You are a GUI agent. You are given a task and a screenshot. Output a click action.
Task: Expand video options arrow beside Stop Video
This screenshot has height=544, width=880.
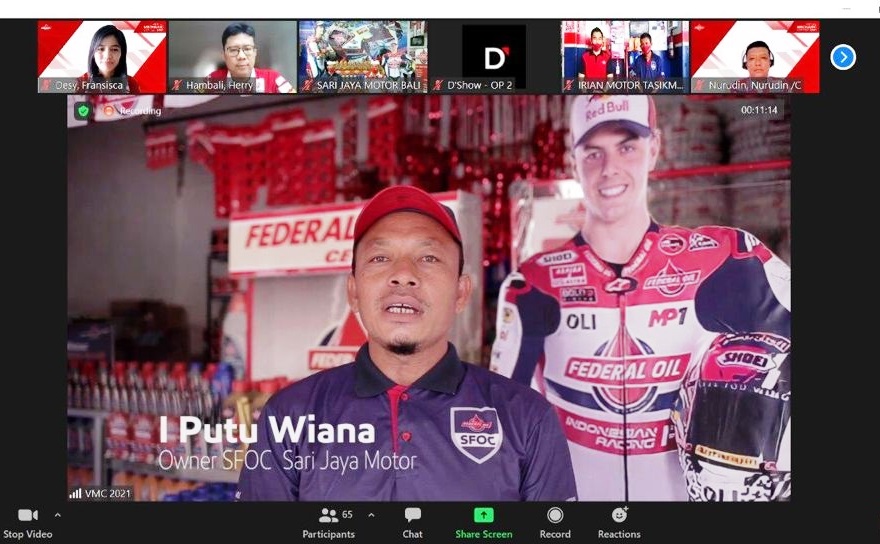pyautogui.click(x=57, y=515)
